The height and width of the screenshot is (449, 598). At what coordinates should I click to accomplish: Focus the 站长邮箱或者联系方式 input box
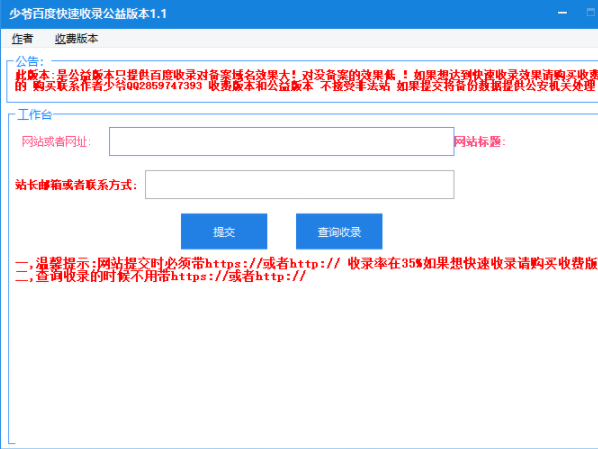click(x=299, y=185)
